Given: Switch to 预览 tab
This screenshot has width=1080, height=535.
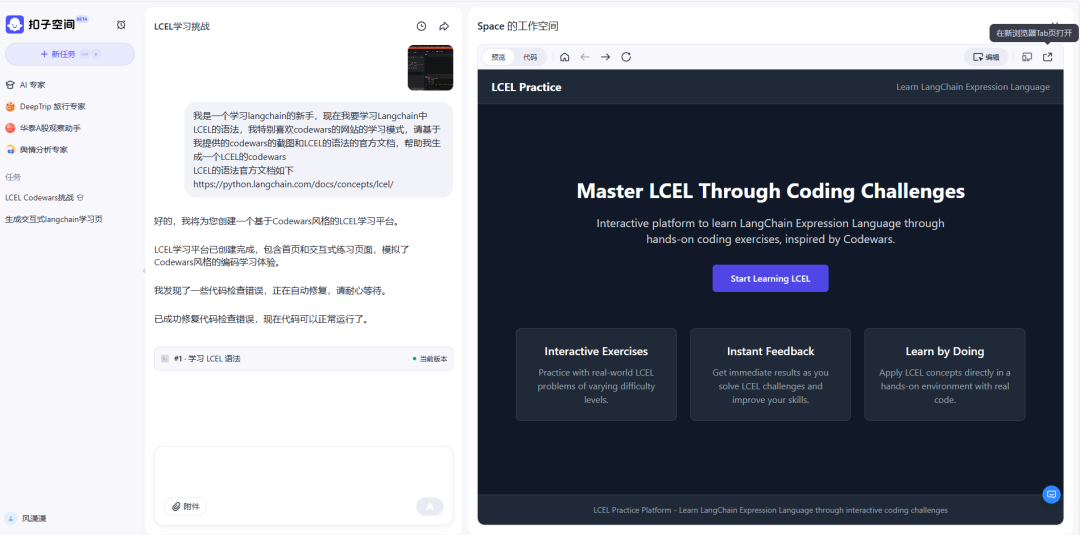Looking at the screenshot, I should (x=498, y=57).
